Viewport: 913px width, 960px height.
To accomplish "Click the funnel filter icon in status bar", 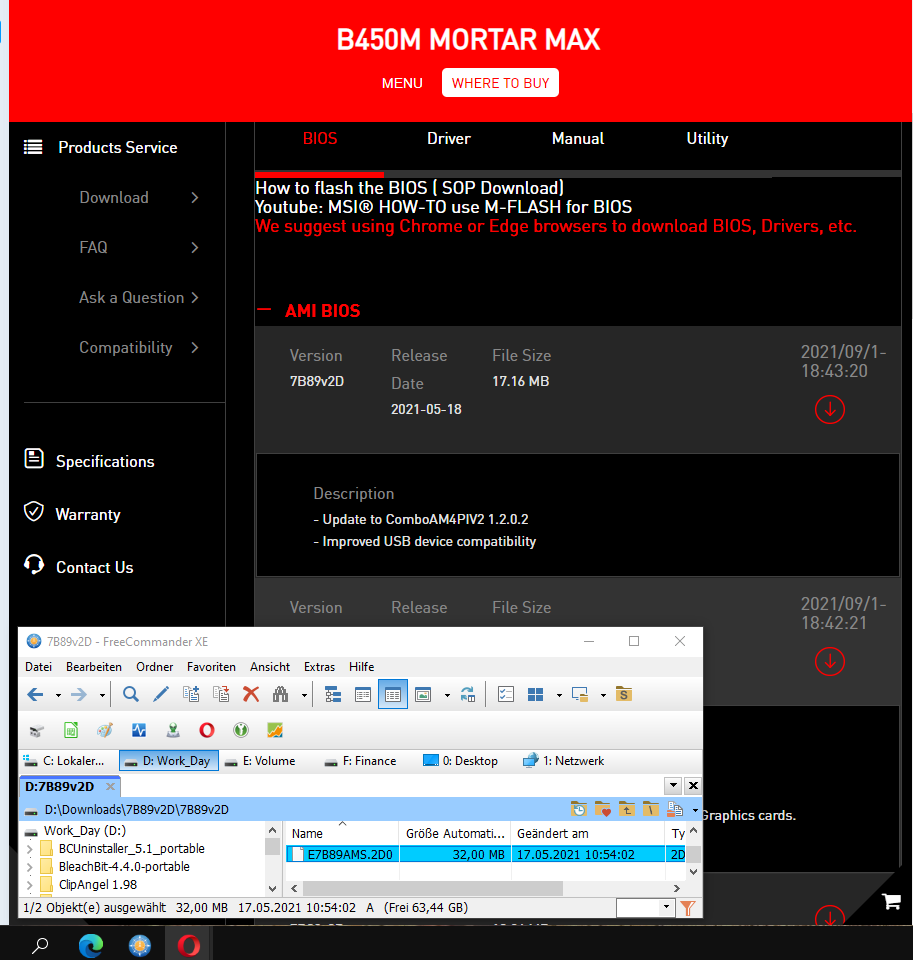I will click(688, 908).
